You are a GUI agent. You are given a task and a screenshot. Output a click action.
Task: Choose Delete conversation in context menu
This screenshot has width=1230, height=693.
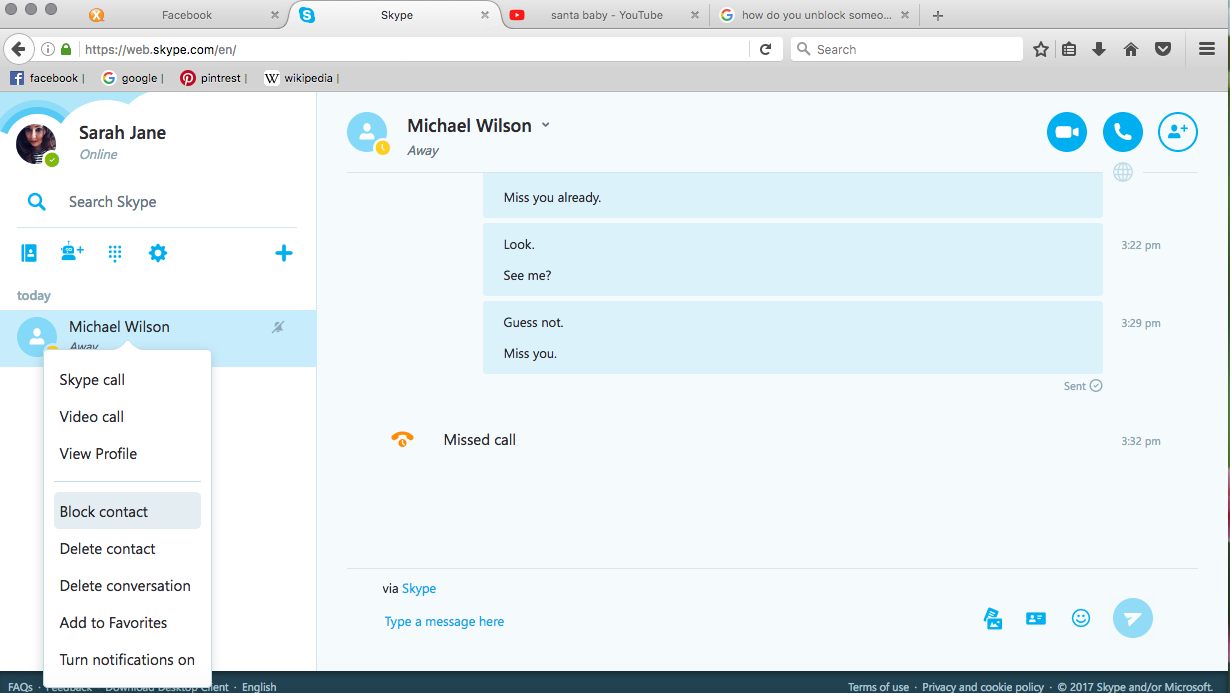[128, 586]
